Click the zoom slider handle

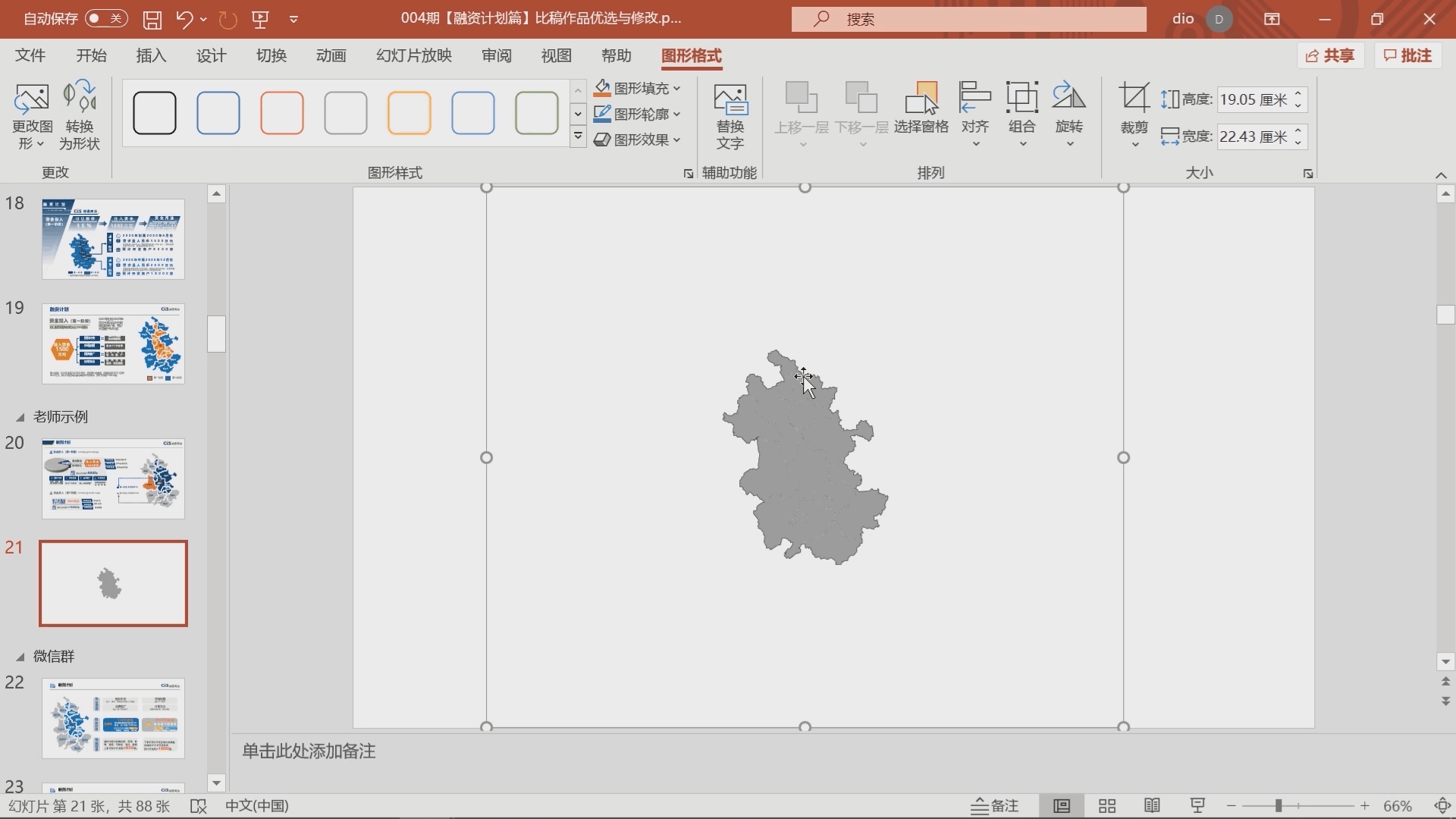coord(1279,806)
